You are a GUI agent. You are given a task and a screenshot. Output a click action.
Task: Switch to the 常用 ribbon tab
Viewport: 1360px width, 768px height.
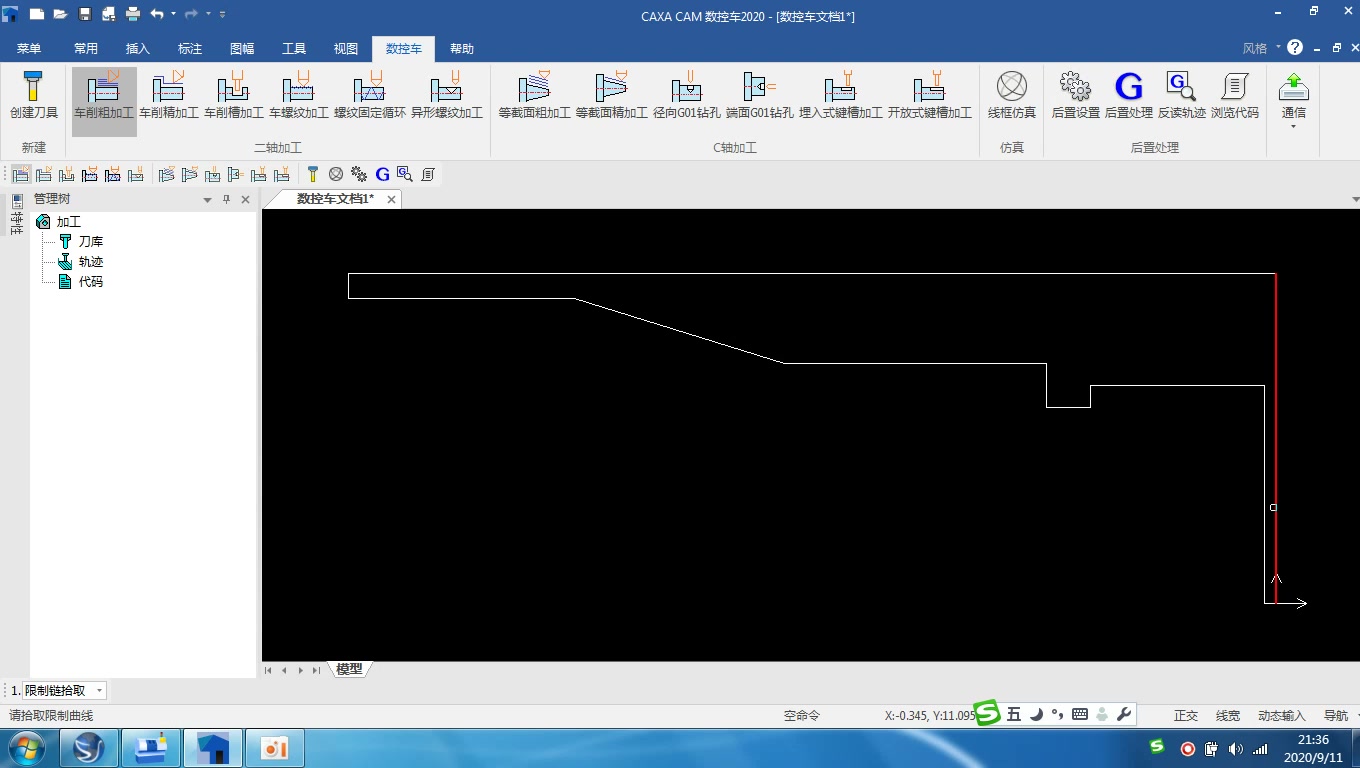(x=86, y=49)
